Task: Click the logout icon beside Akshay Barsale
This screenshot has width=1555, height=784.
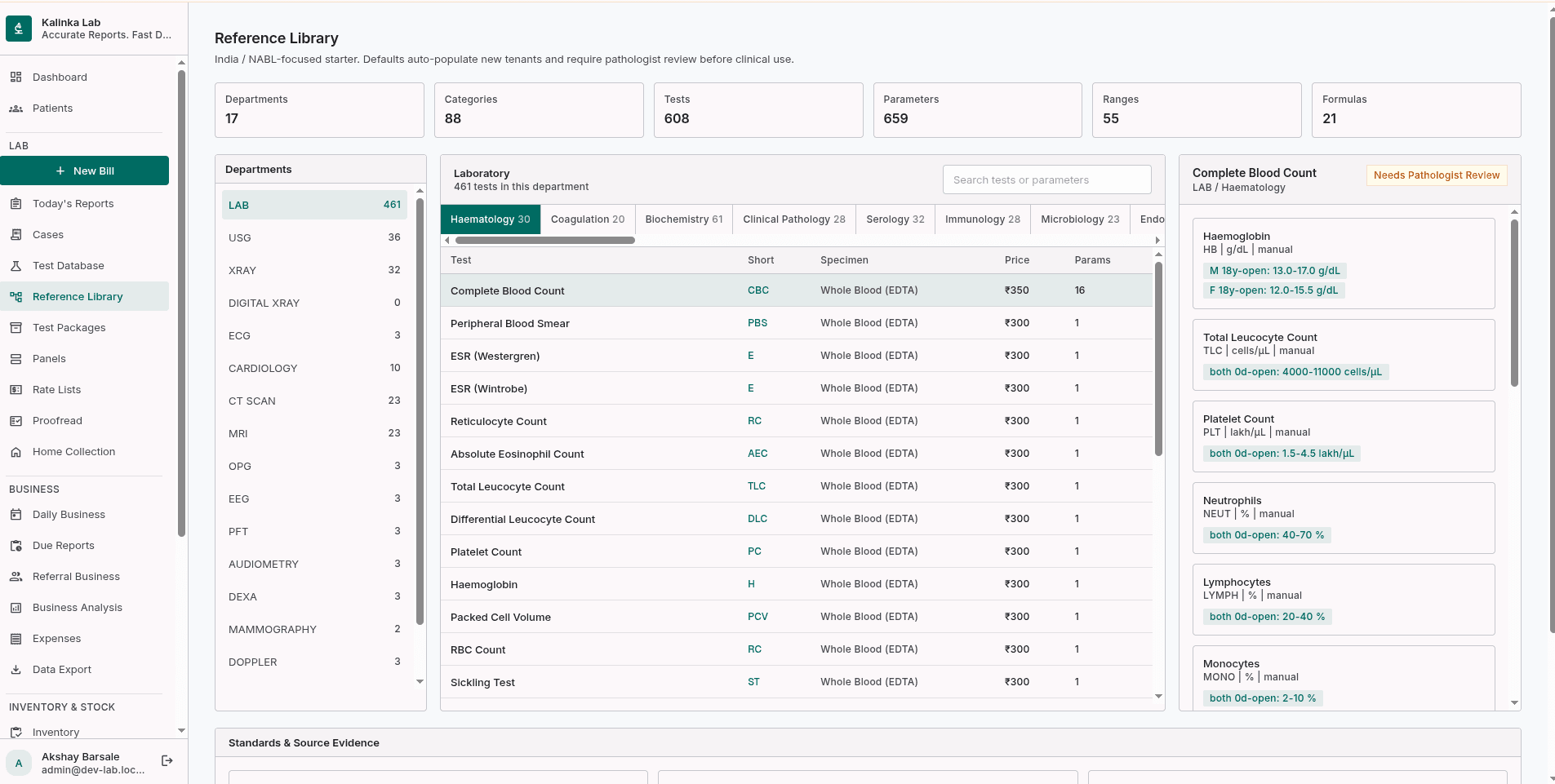Action: 167,760
